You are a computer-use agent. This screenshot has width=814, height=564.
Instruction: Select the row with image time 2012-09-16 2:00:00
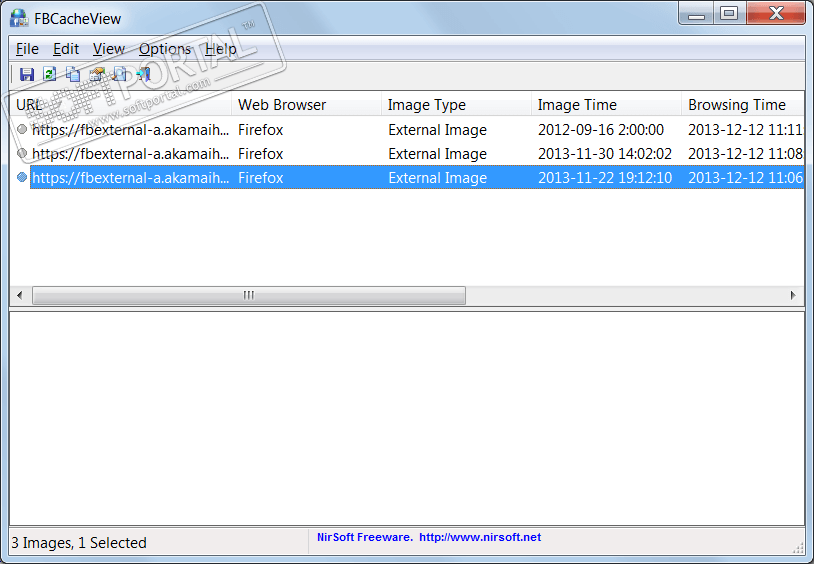(x=407, y=129)
